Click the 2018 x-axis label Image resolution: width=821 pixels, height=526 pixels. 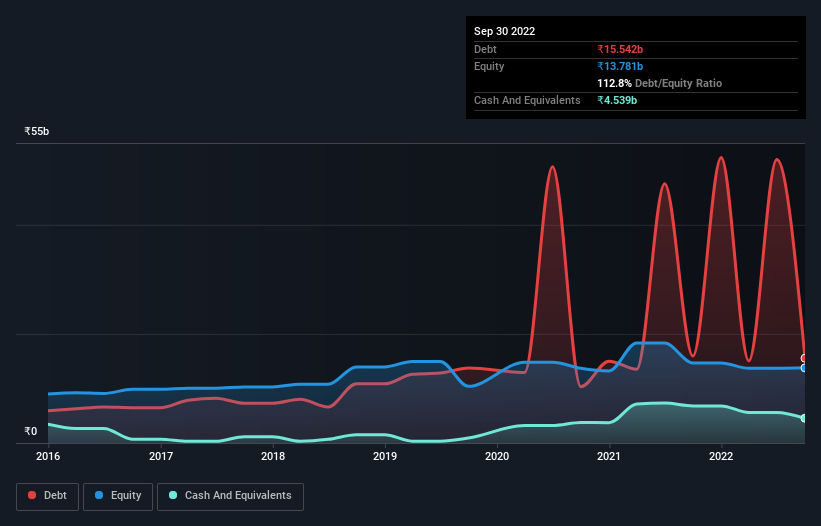[x=273, y=456]
